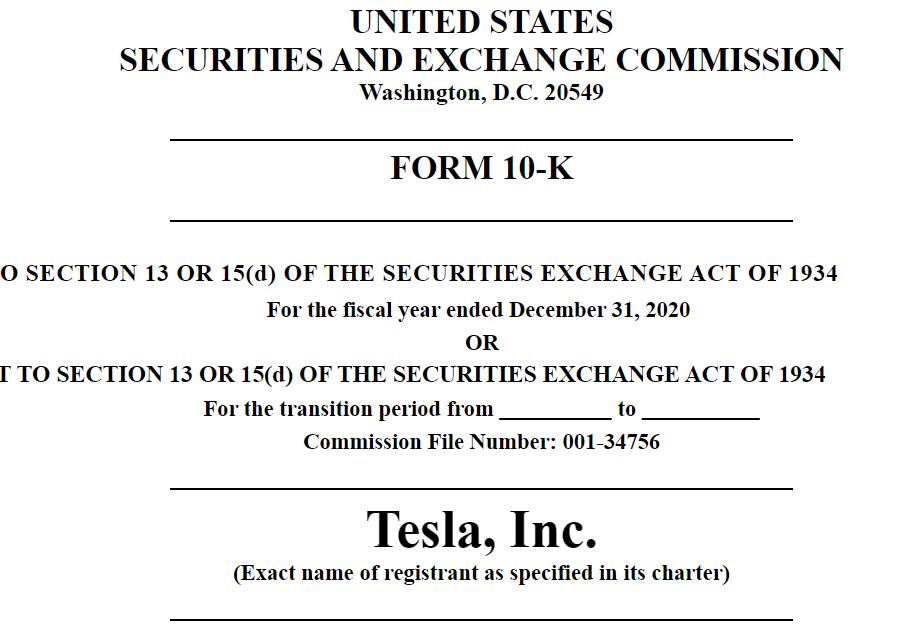Click the blank after the word "to"
This screenshot has width=909, height=640.
click(x=701, y=412)
